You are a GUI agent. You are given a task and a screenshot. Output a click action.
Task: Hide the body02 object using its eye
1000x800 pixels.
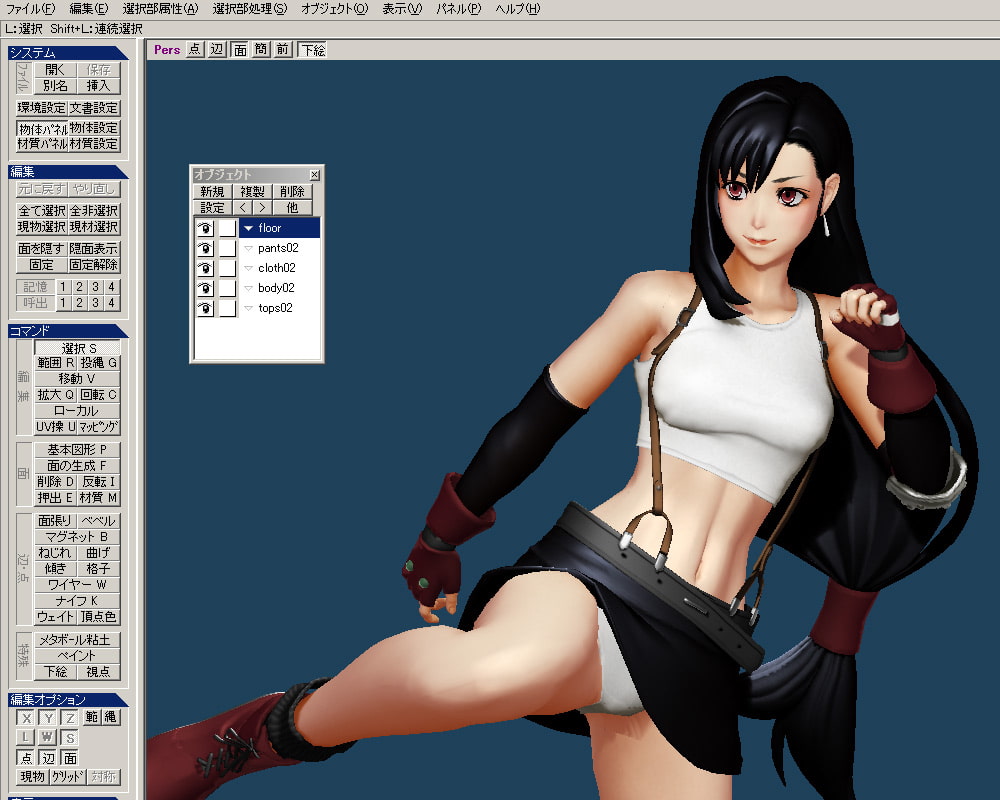(x=205, y=288)
